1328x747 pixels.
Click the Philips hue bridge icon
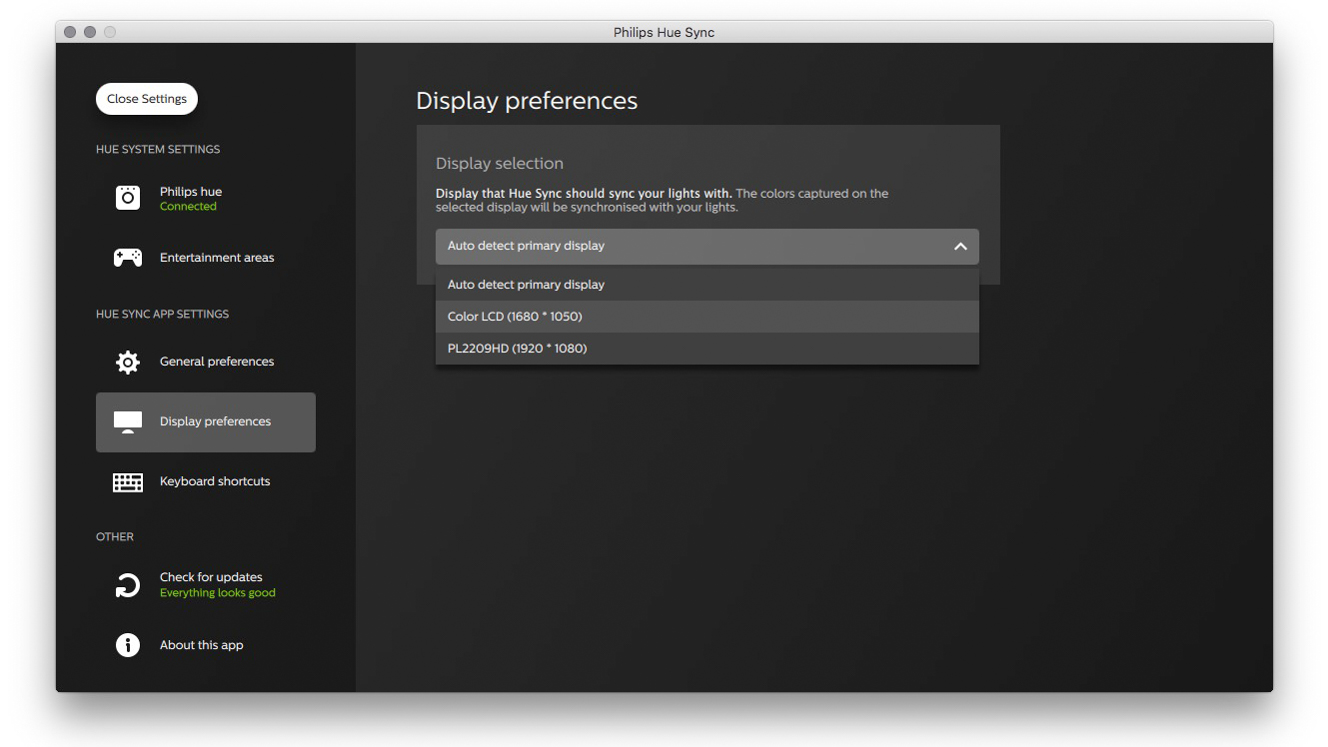[128, 198]
